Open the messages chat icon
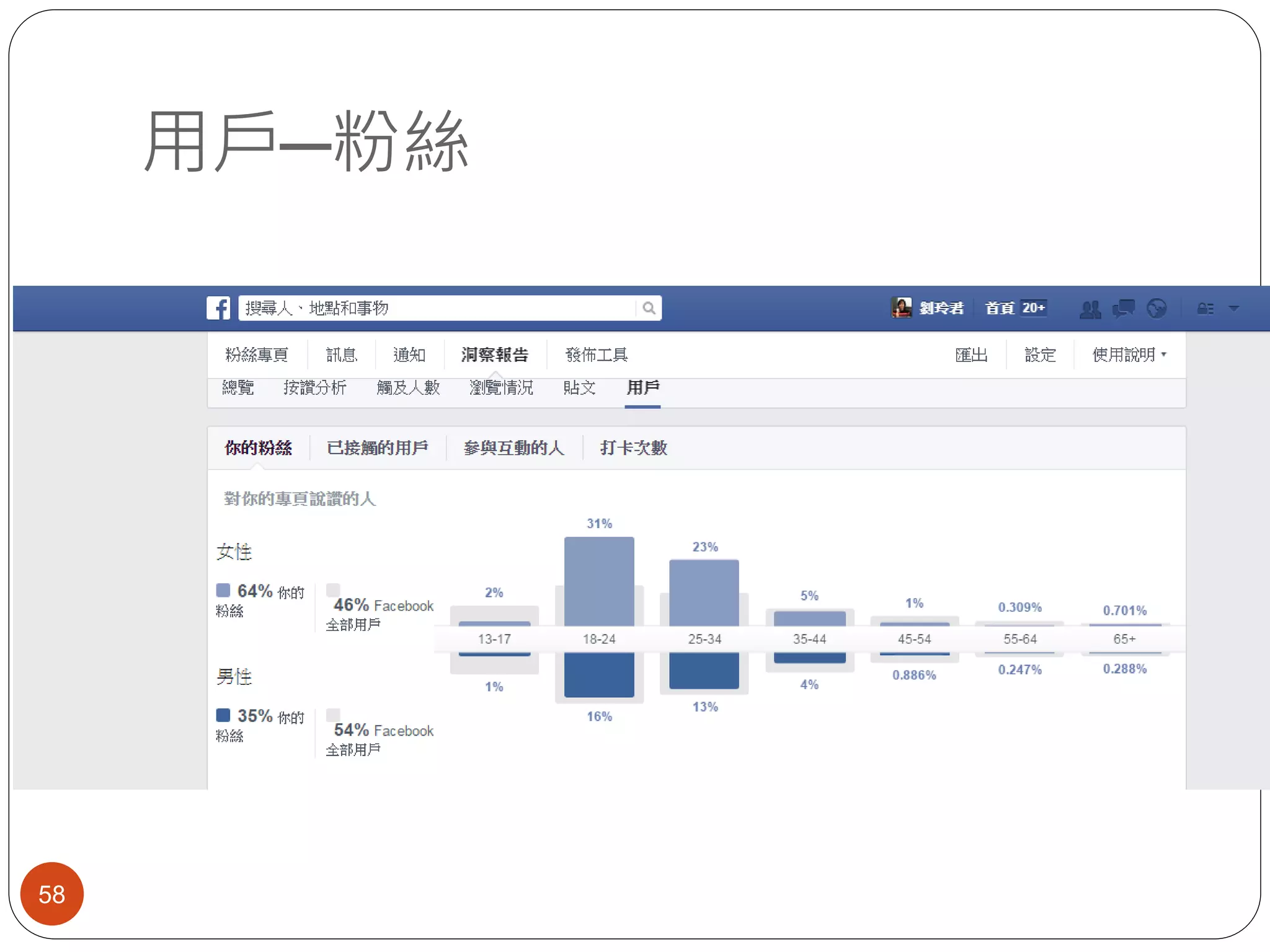1270x952 pixels. 1123,308
